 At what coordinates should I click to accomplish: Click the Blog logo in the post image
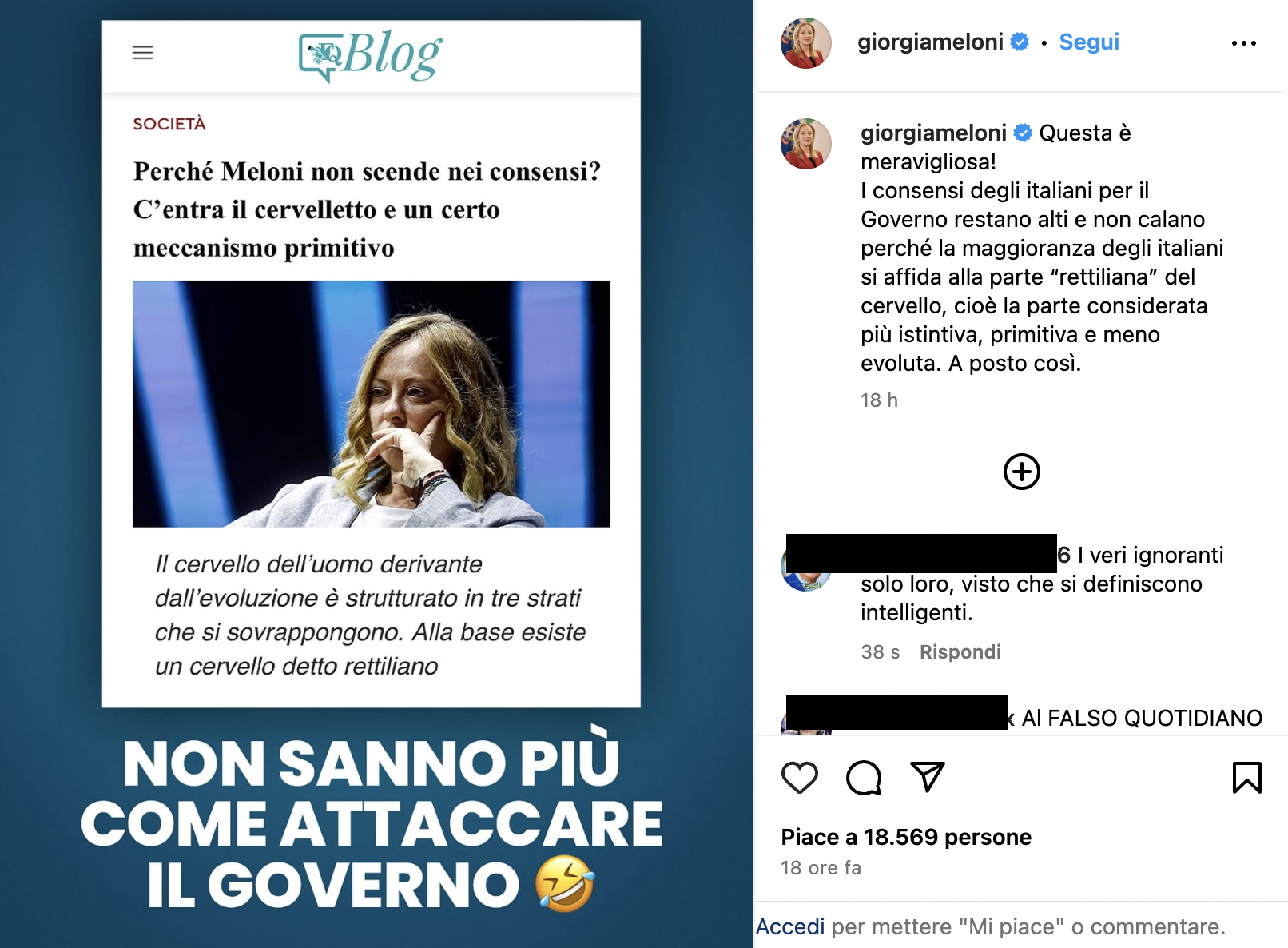371,56
